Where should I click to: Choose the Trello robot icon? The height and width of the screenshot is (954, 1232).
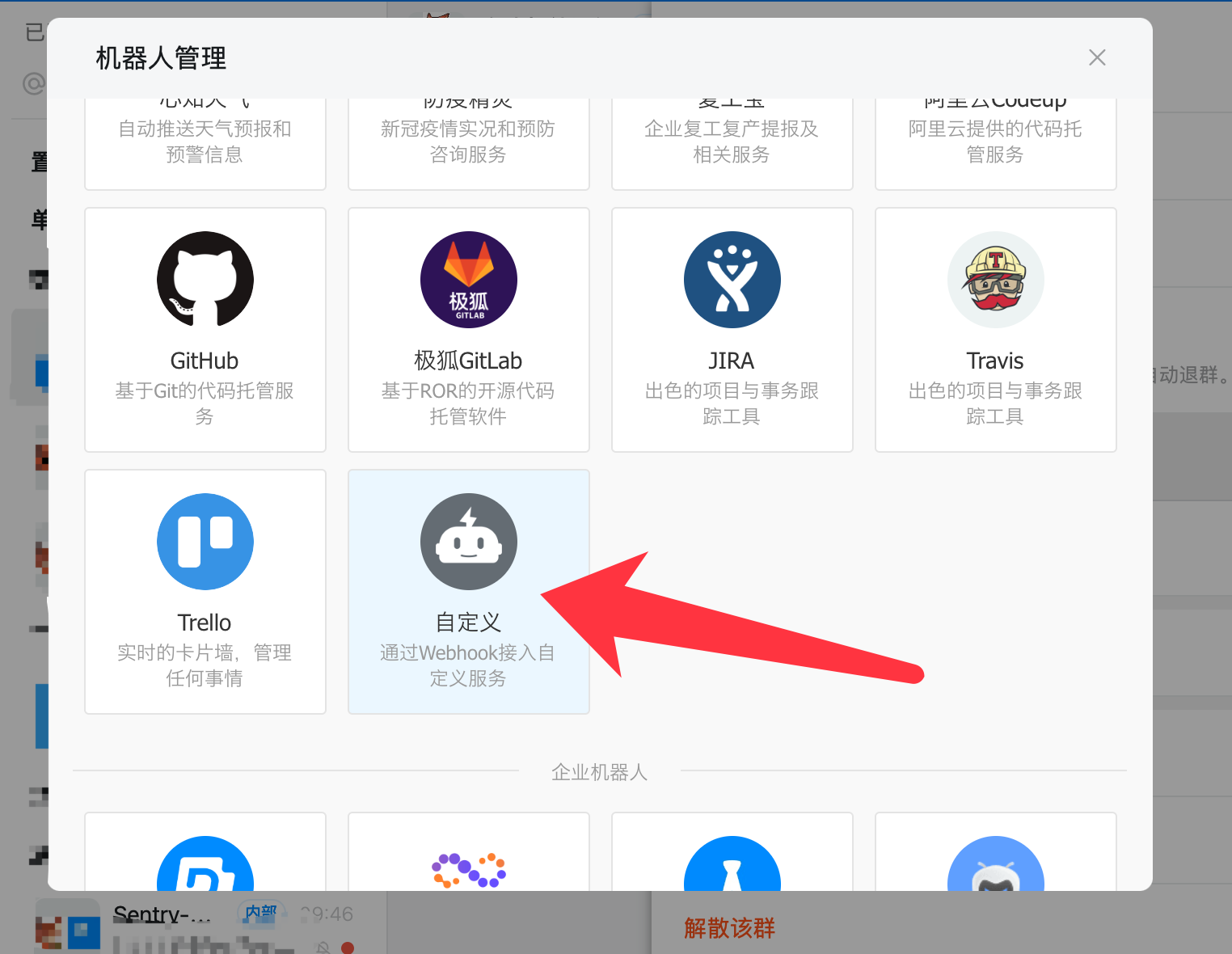tap(205, 542)
